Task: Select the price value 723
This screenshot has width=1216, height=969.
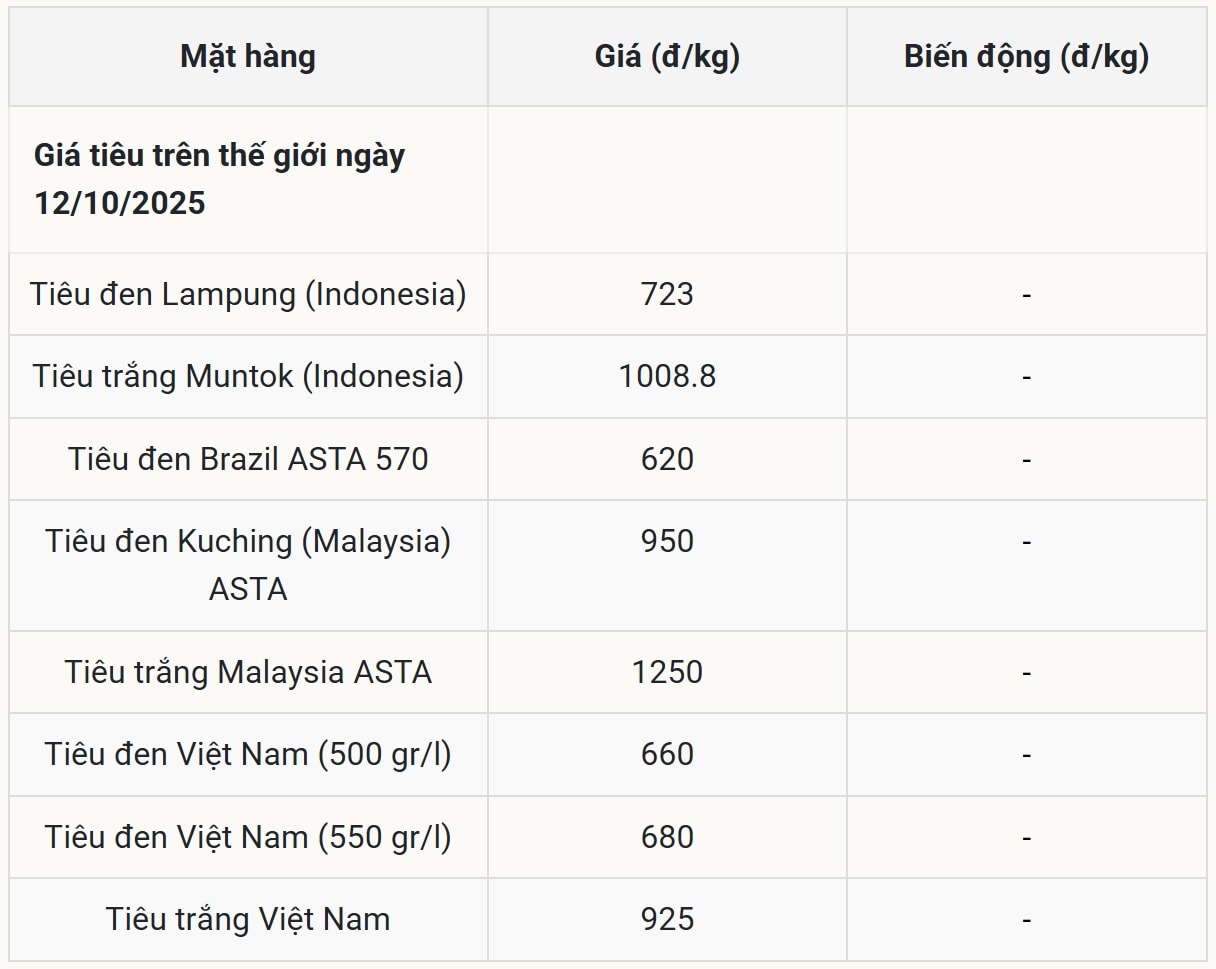Action: [667, 295]
